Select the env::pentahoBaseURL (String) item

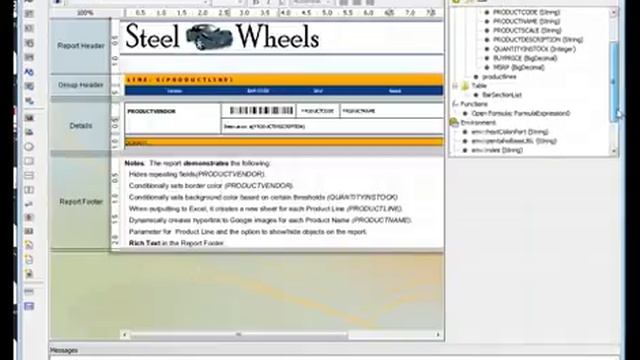514,141
